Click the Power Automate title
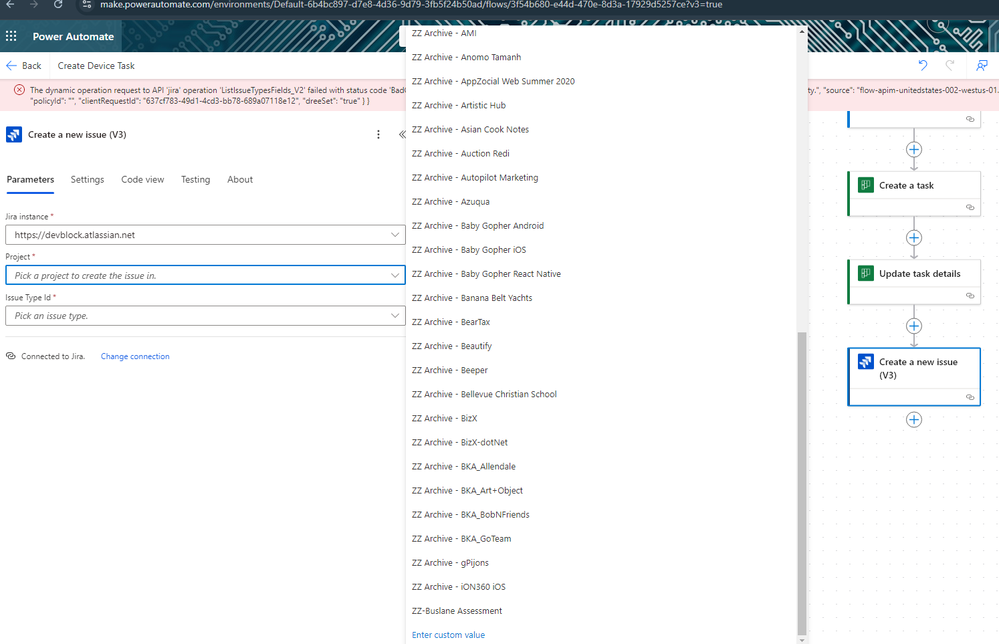 [73, 36]
